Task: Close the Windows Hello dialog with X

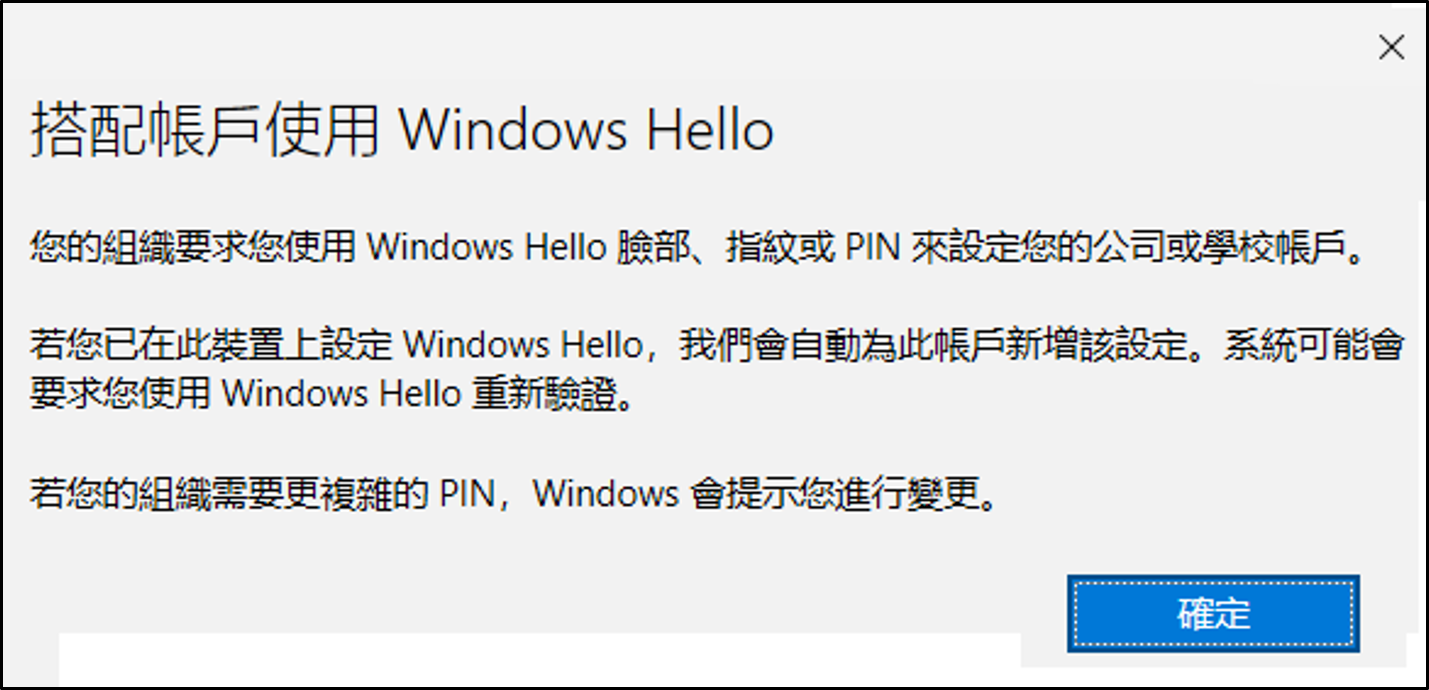Action: (1391, 47)
